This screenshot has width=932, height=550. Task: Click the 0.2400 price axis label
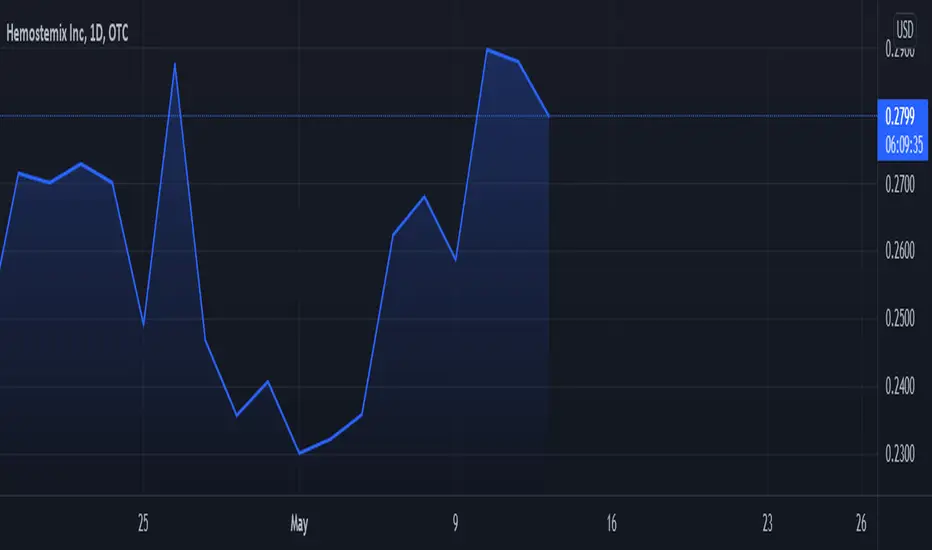pos(900,386)
